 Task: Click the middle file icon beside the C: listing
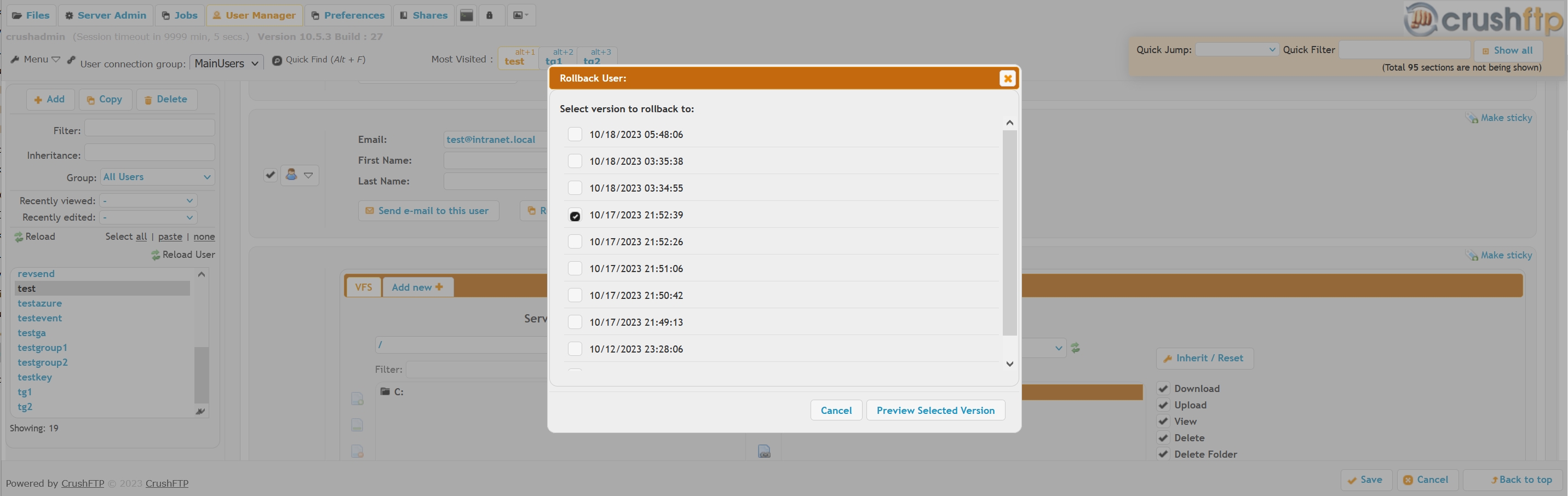coord(357,425)
